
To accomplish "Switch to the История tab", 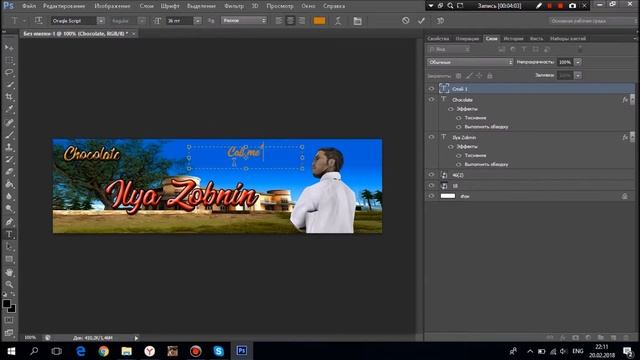I will (x=513, y=39).
